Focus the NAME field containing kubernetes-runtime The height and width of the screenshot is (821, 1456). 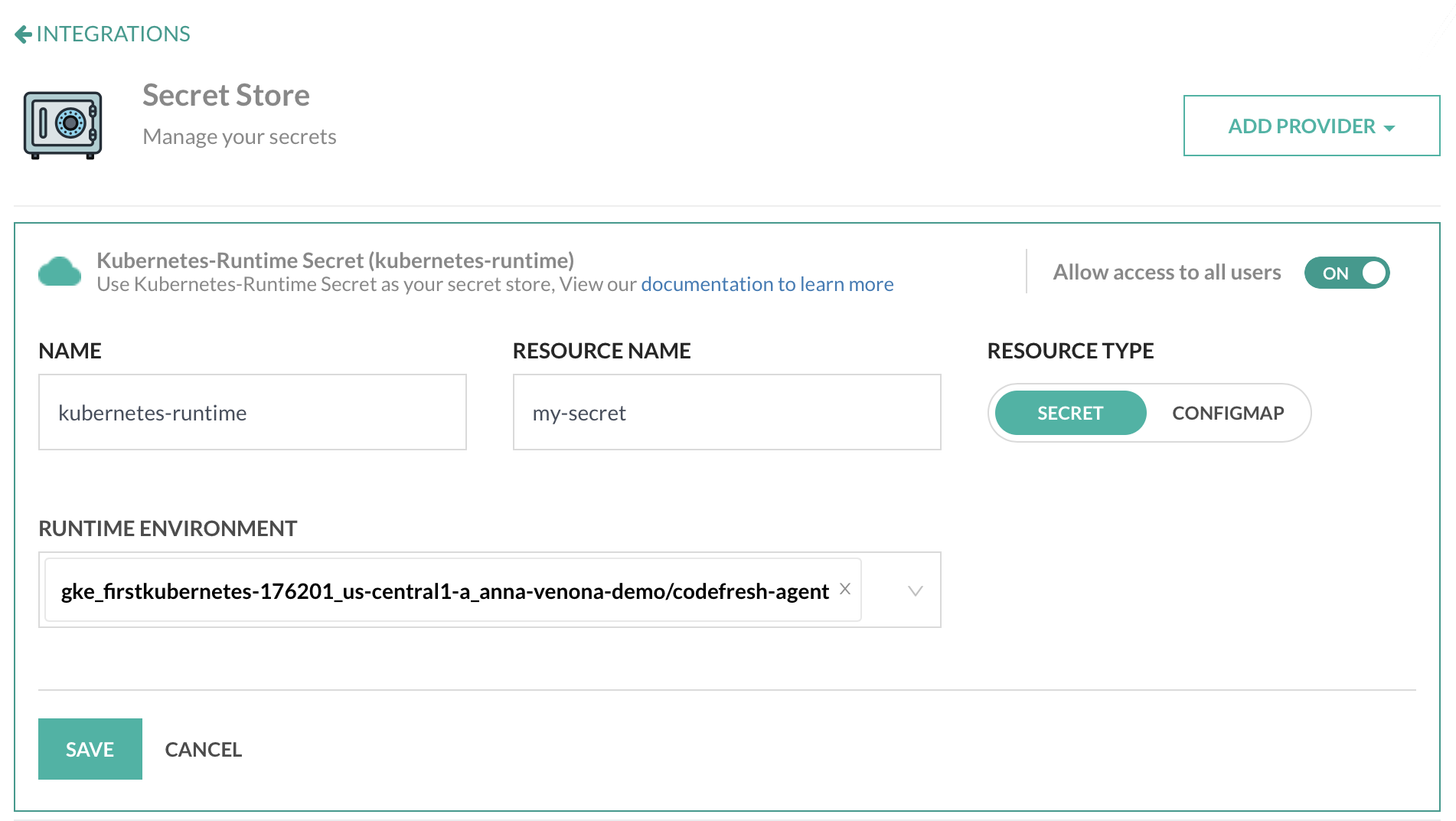(x=252, y=413)
